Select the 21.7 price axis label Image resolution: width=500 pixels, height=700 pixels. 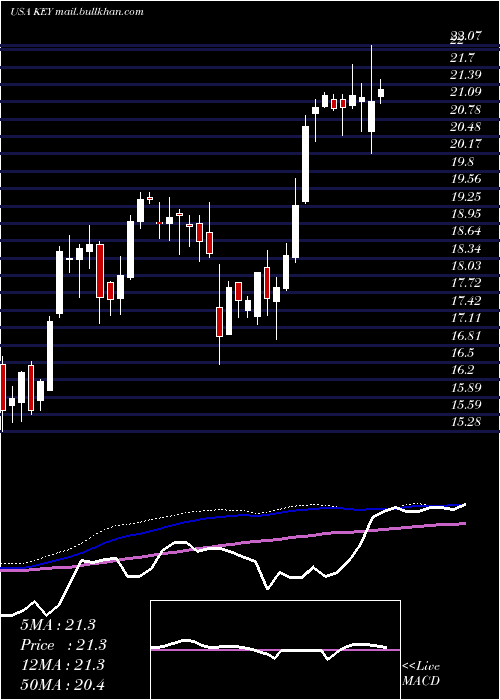[x=463, y=58]
